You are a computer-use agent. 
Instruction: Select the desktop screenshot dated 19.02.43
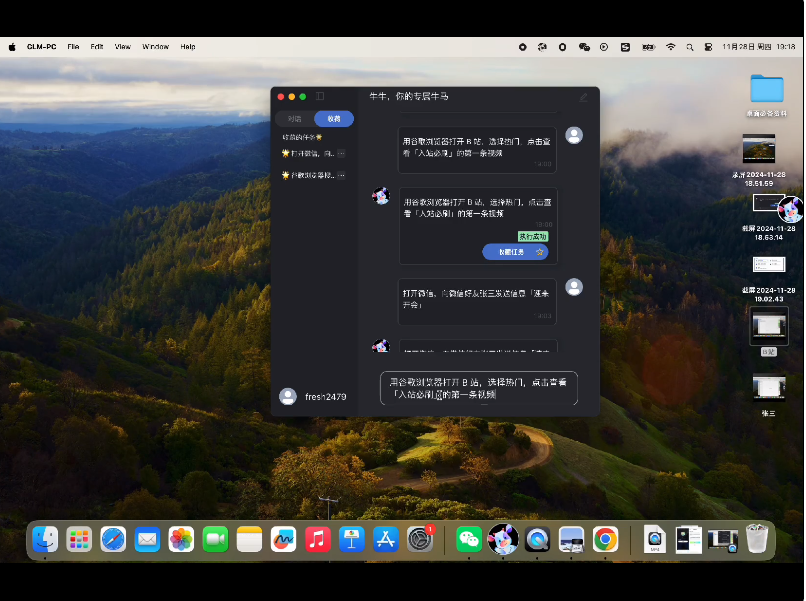pos(769,264)
